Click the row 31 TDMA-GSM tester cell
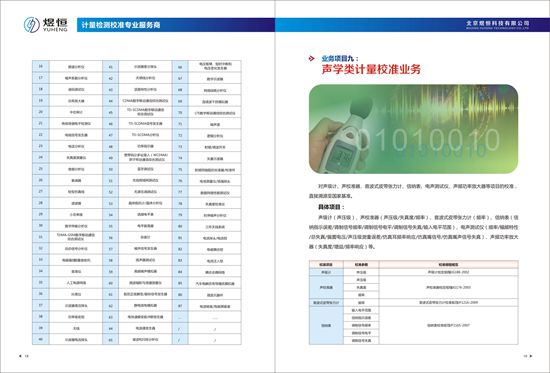This screenshot has height=373, width=550. [x=76, y=237]
